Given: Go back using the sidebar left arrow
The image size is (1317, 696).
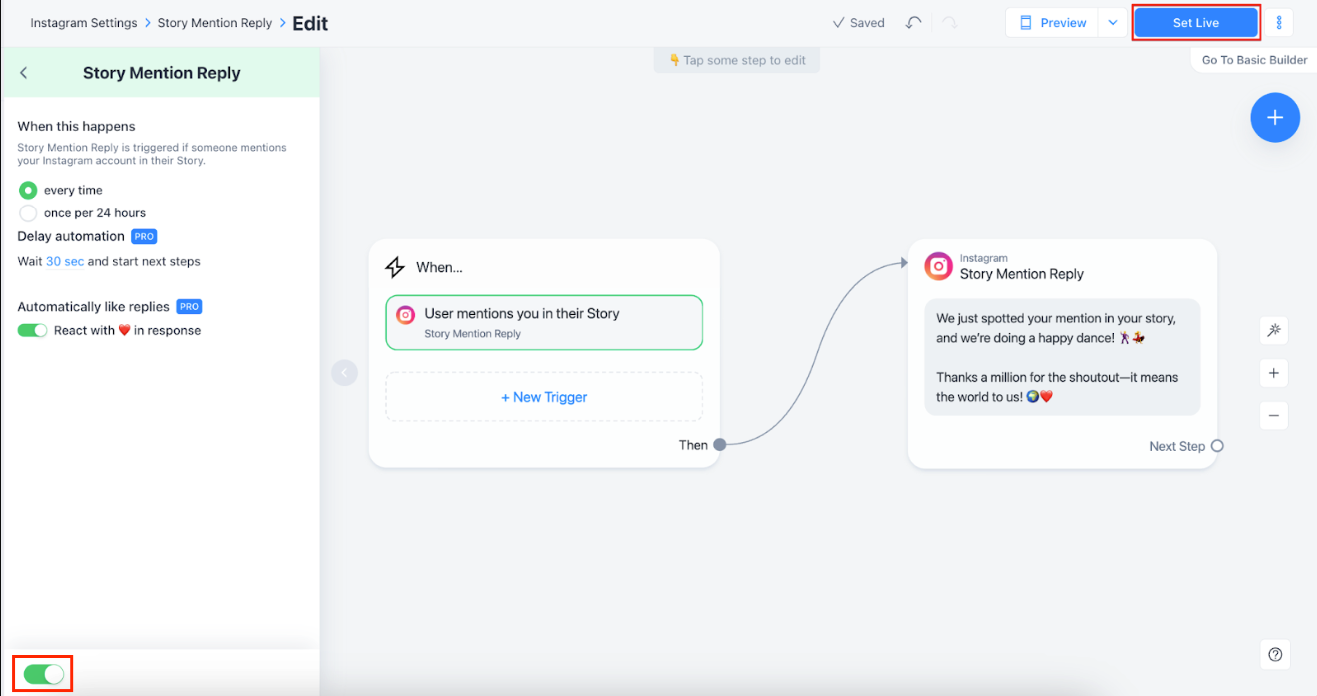Looking at the screenshot, I should 24,73.
